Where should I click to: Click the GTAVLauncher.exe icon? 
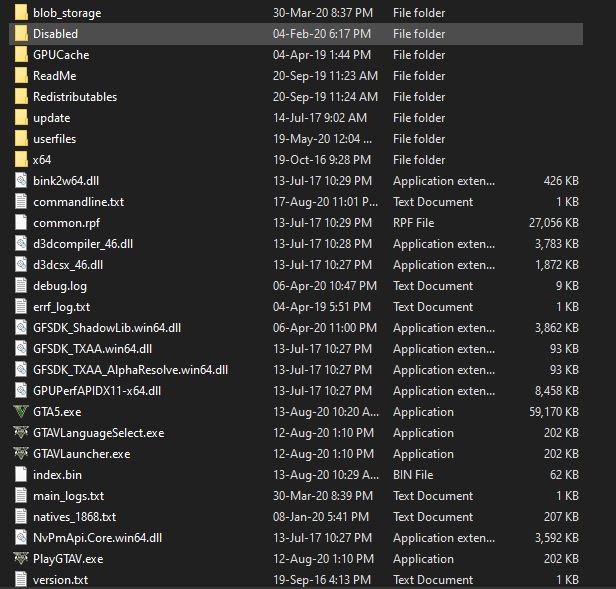21,454
